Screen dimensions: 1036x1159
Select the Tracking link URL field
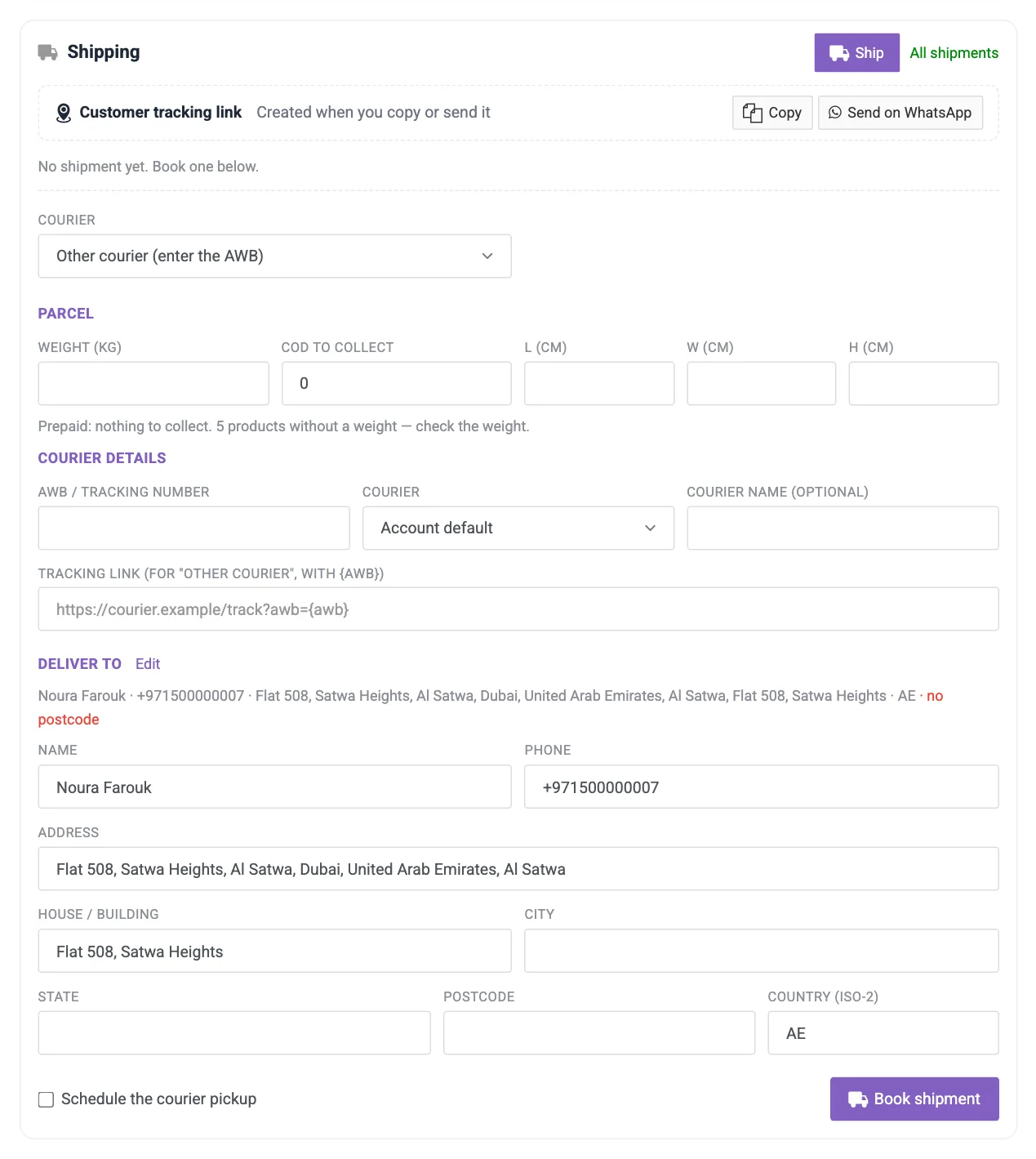(518, 609)
